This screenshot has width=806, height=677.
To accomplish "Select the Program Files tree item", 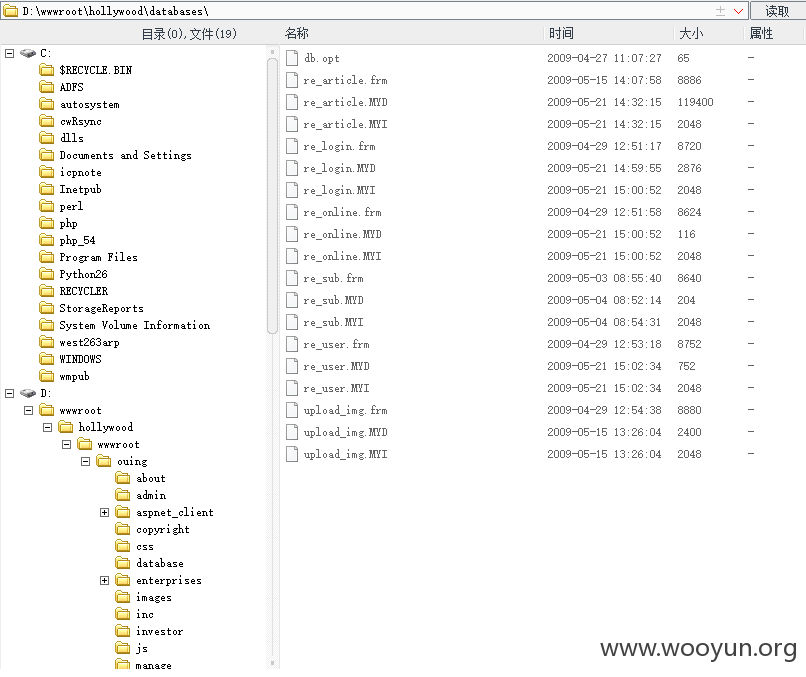I will click(98, 257).
